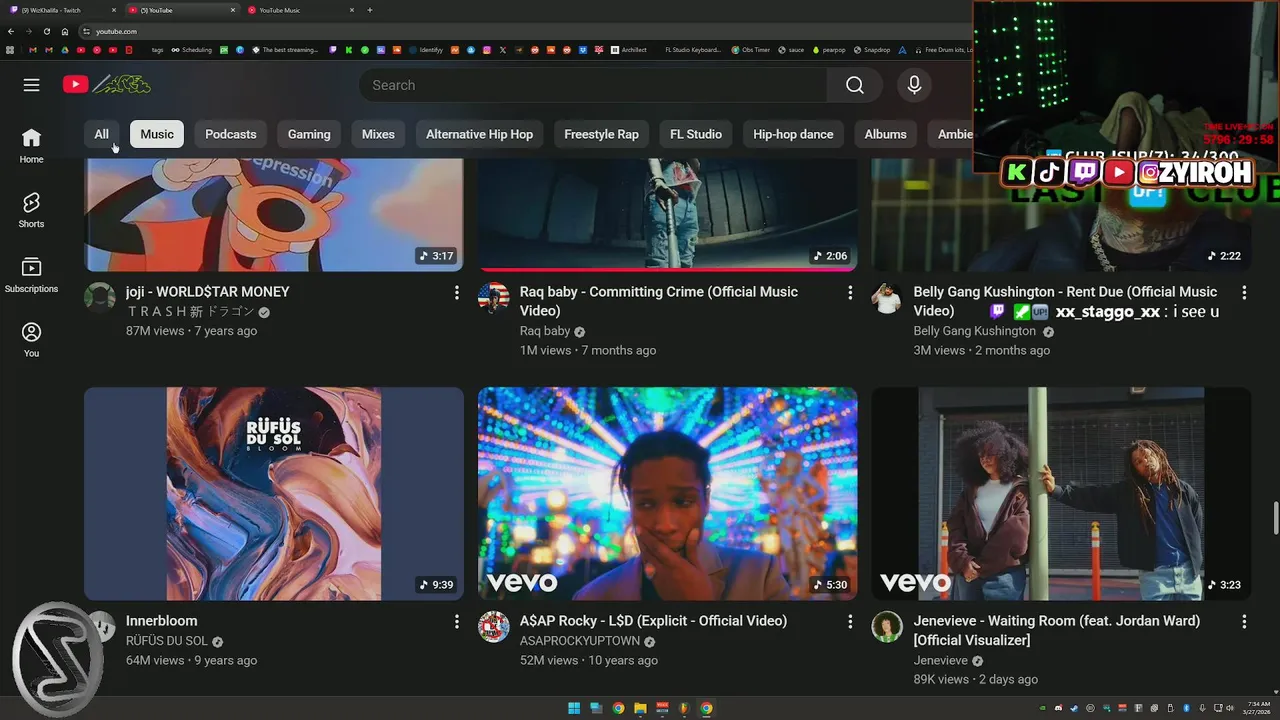Open ASAPROCKYUPTOWN channel name
Image resolution: width=1280 pixels, height=720 pixels.
click(x=580, y=641)
